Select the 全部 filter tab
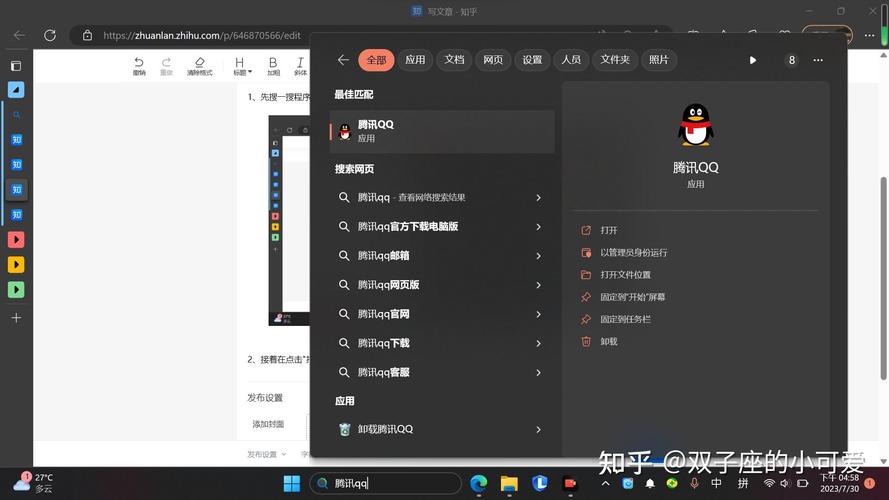Image resolution: width=889 pixels, height=500 pixels. tap(376, 60)
